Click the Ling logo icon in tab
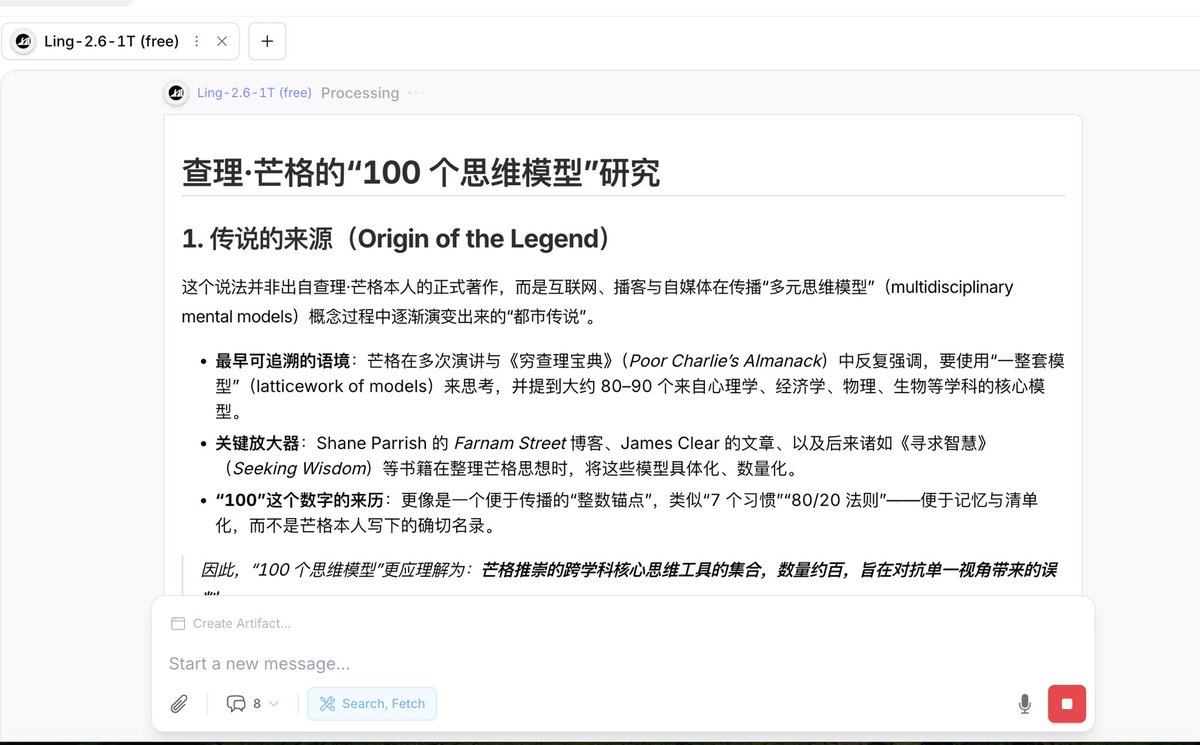1200x745 pixels. tap(23, 41)
